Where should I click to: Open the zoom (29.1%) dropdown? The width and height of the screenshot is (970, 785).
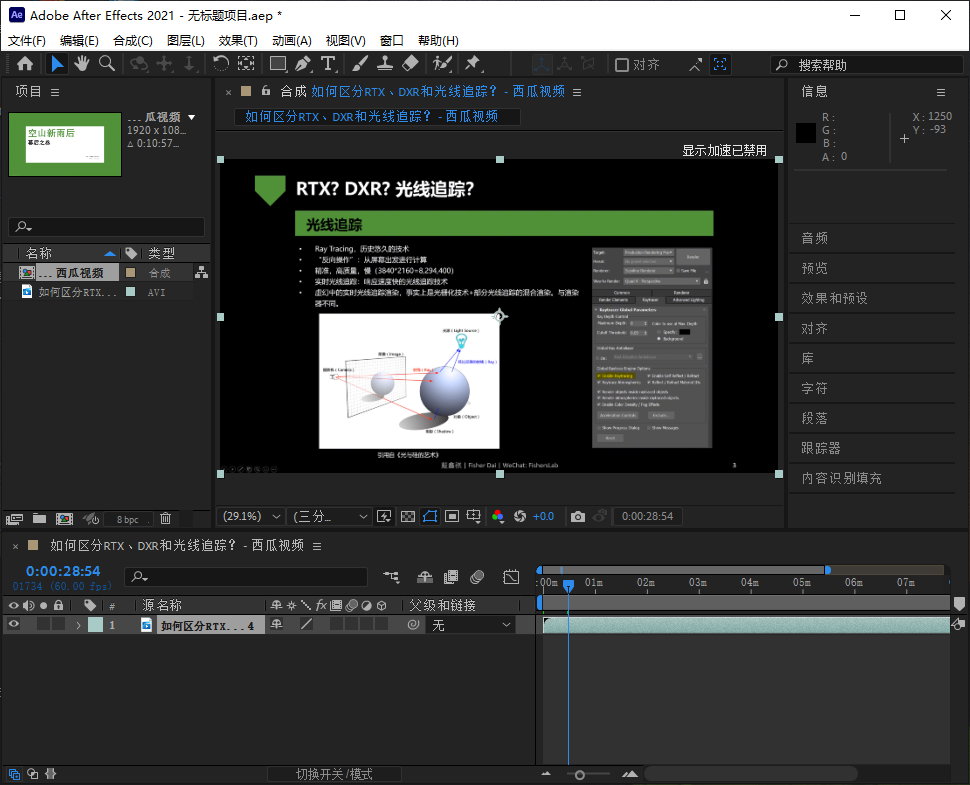(252, 516)
